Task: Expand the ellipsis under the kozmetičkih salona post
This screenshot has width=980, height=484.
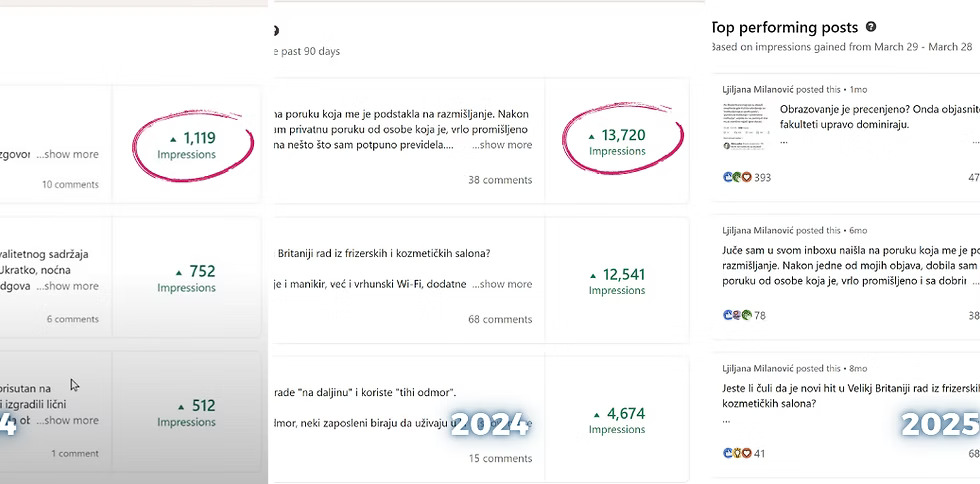Action: coord(728,419)
